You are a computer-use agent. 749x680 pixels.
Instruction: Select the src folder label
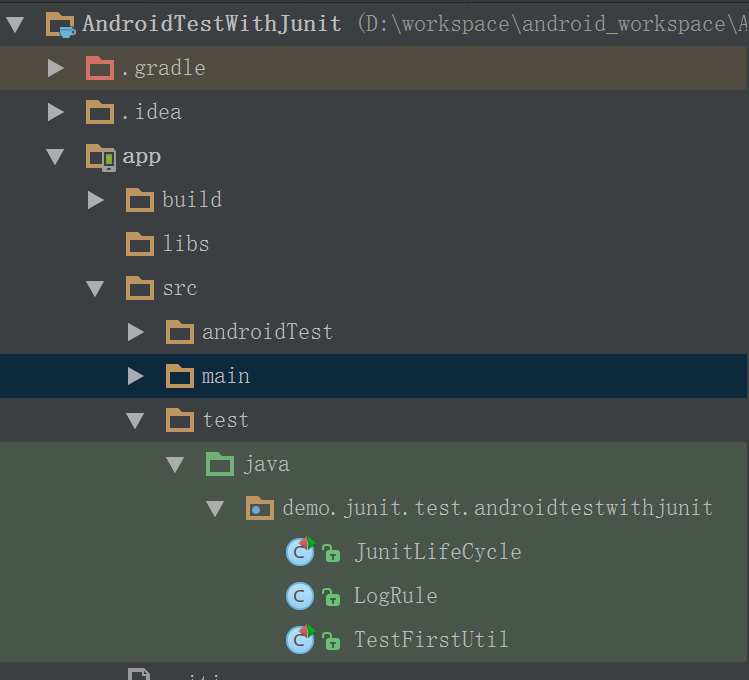click(180, 289)
